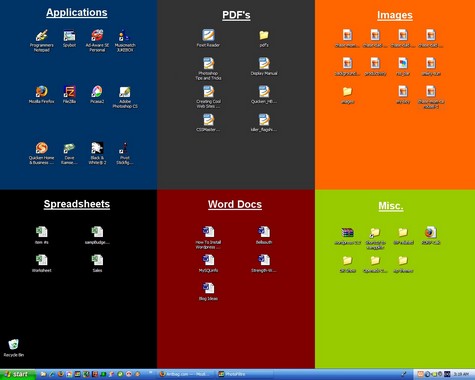This screenshot has width=475, height=380.
Task: Open Spybot application icon
Action: [x=69, y=38]
